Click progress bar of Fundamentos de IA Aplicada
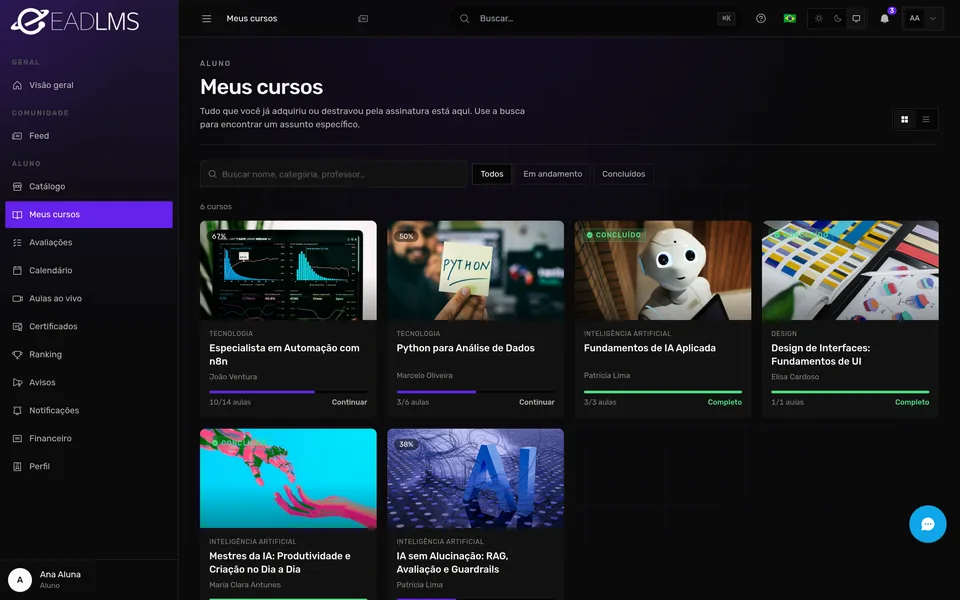Viewport: 960px width, 600px height. (x=662, y=392)
